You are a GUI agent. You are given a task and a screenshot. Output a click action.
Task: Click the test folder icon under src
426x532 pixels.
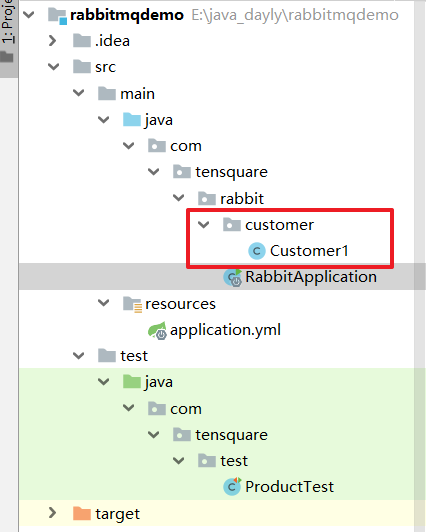(107, 356)
